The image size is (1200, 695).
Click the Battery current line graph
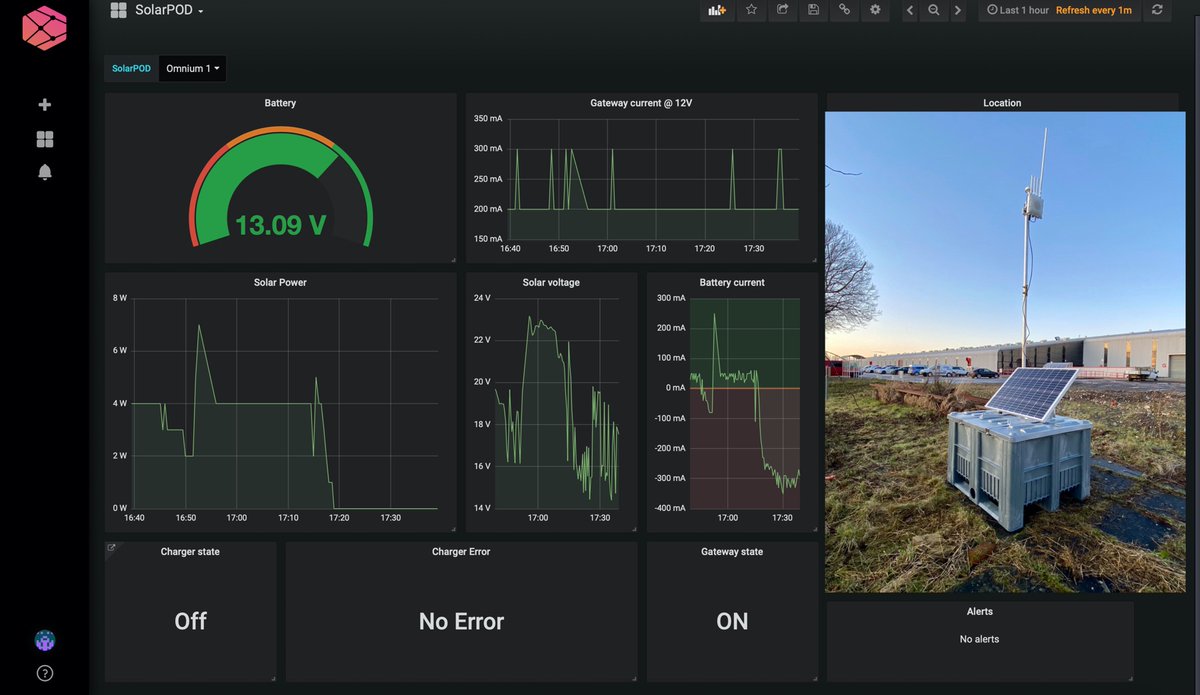click(745, 403)
